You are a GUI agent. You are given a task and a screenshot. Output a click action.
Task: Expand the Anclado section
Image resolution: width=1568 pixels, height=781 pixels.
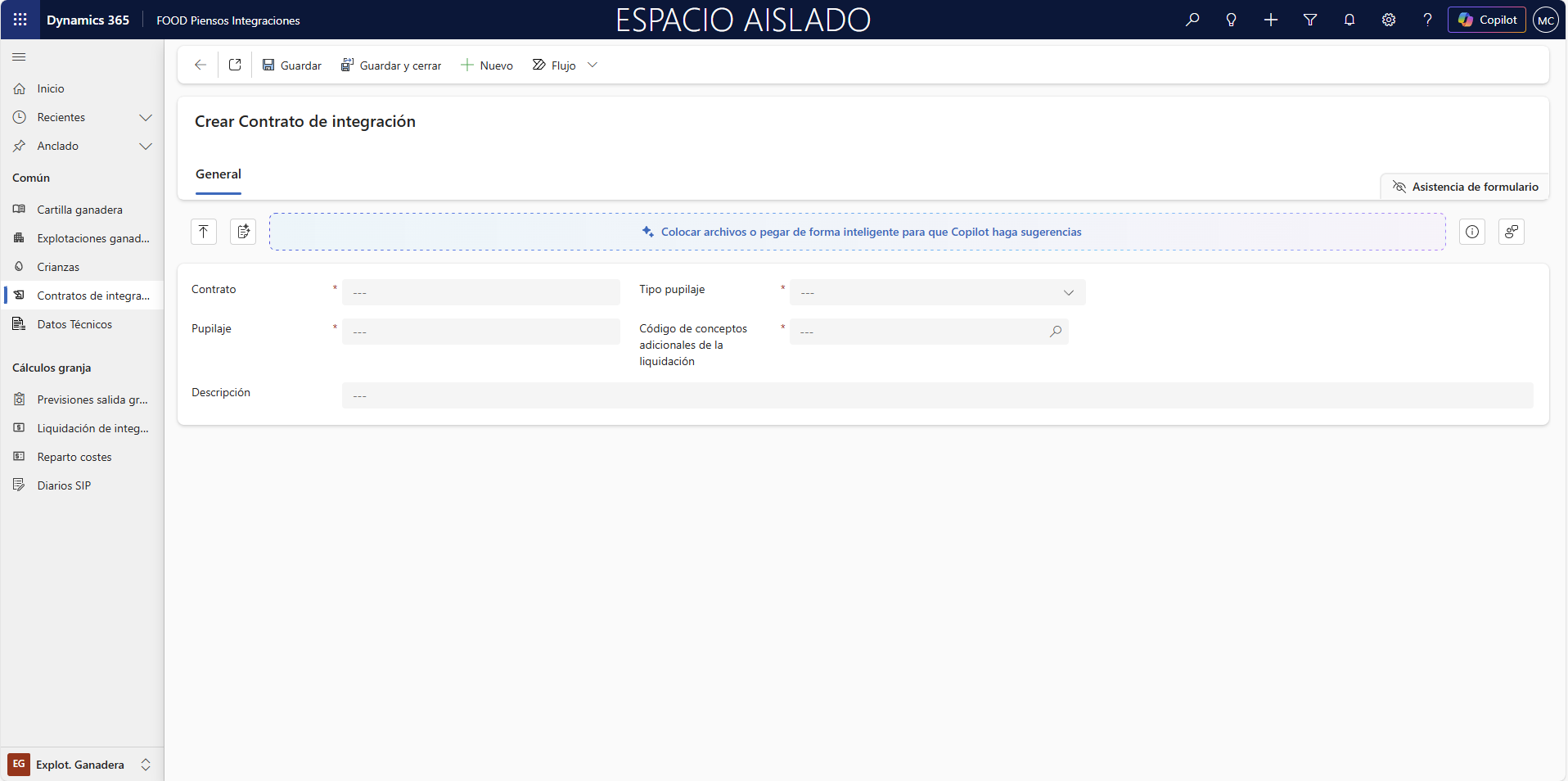(x=146, y=146)
